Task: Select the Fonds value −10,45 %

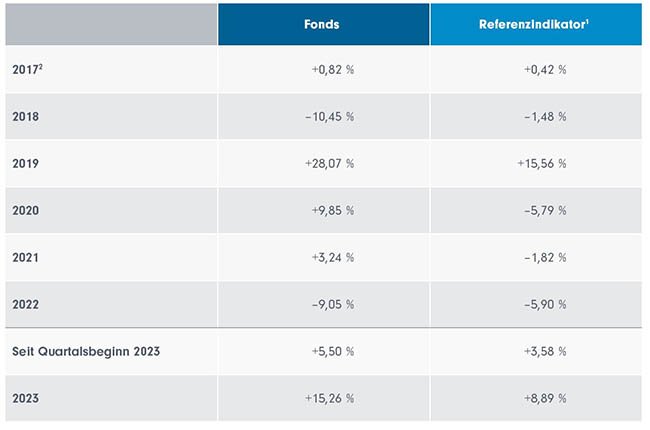Action: click(x=329, y=117)
